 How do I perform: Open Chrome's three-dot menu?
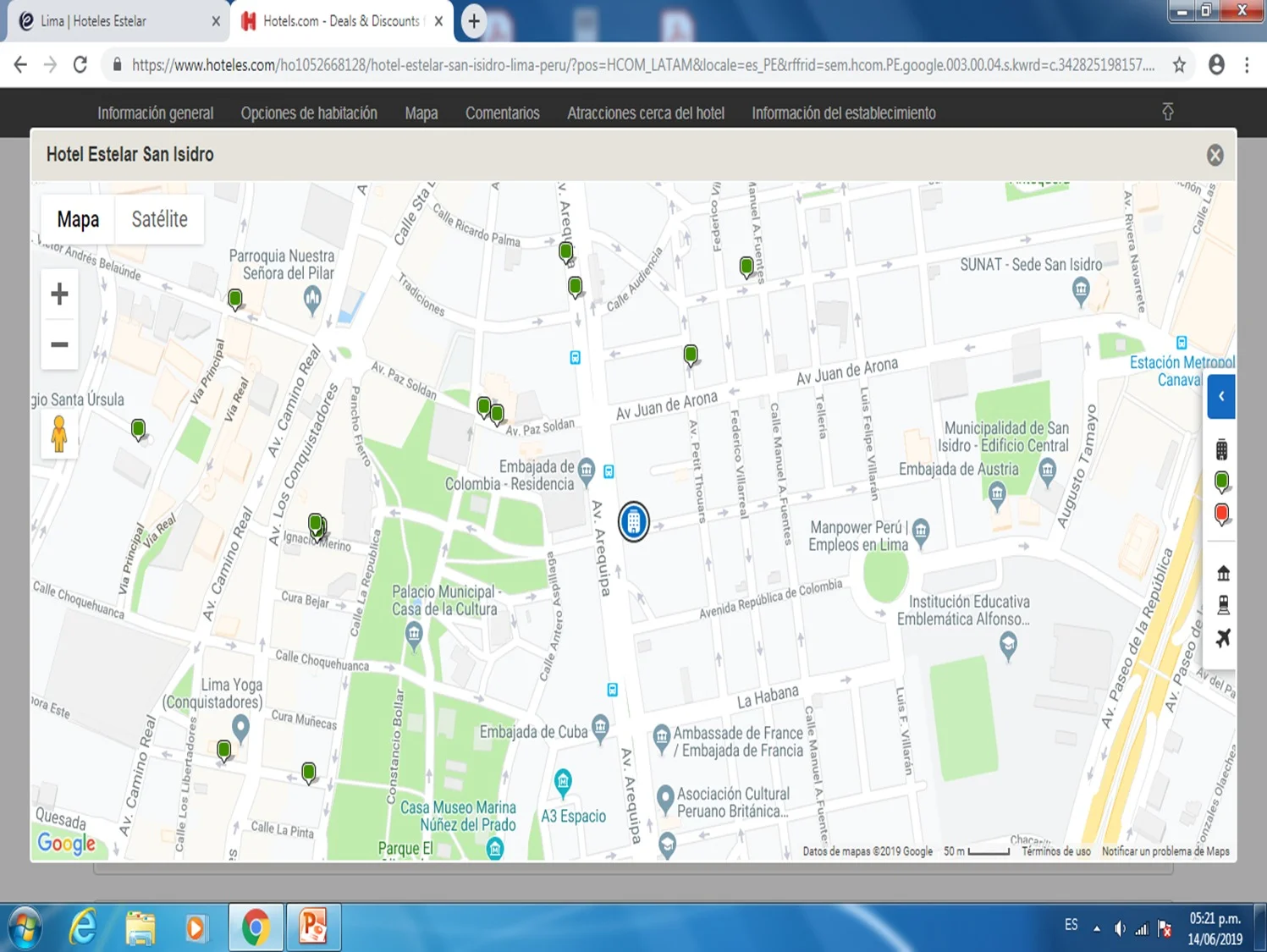tap(1247, 65)
